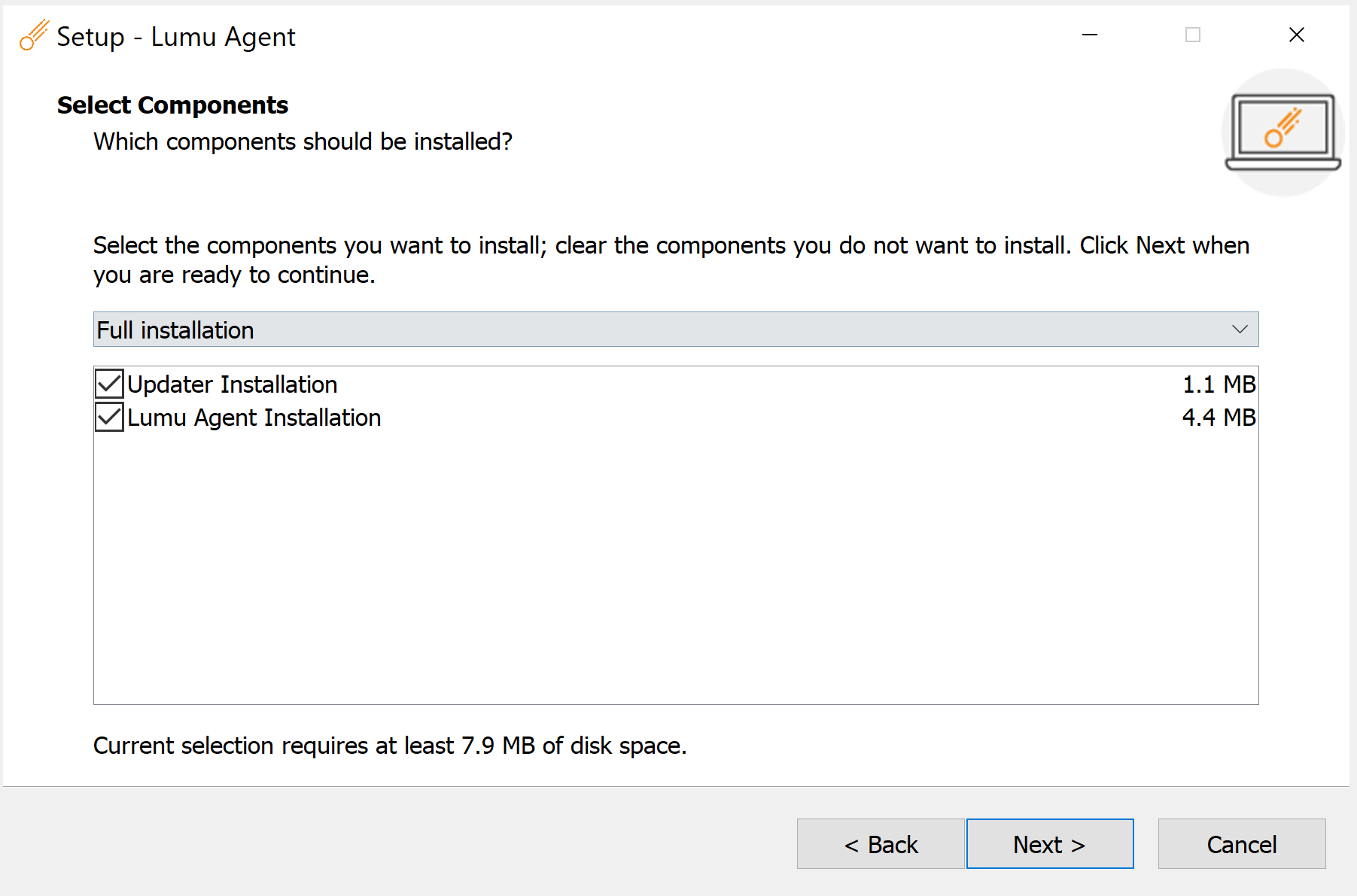Click the Next button to continue
The width and height of the screenshot is (1357, 896).
click(1049, 843)
